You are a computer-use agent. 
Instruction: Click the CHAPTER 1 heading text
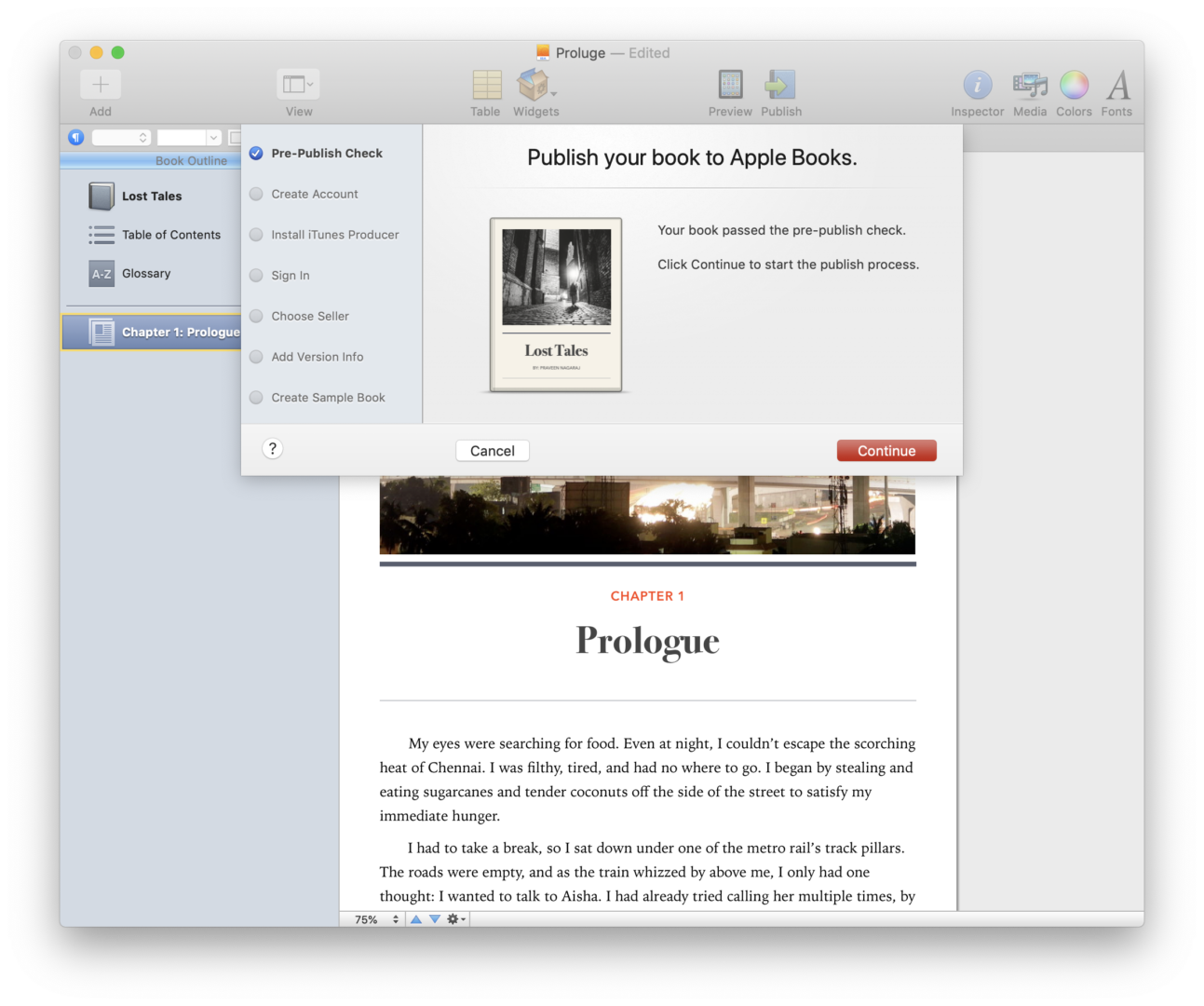pyautogui.click(x=647, y=596)
